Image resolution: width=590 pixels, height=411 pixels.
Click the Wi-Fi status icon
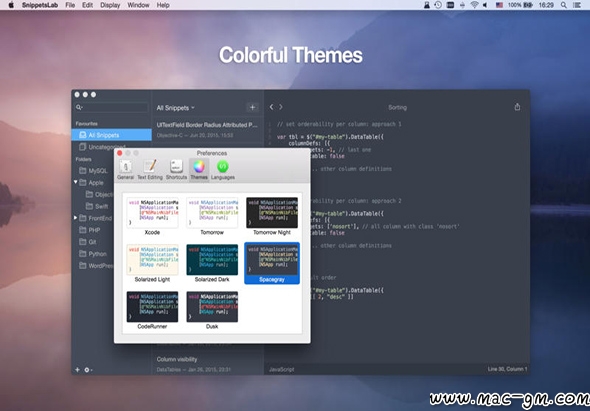pos(474,5)
